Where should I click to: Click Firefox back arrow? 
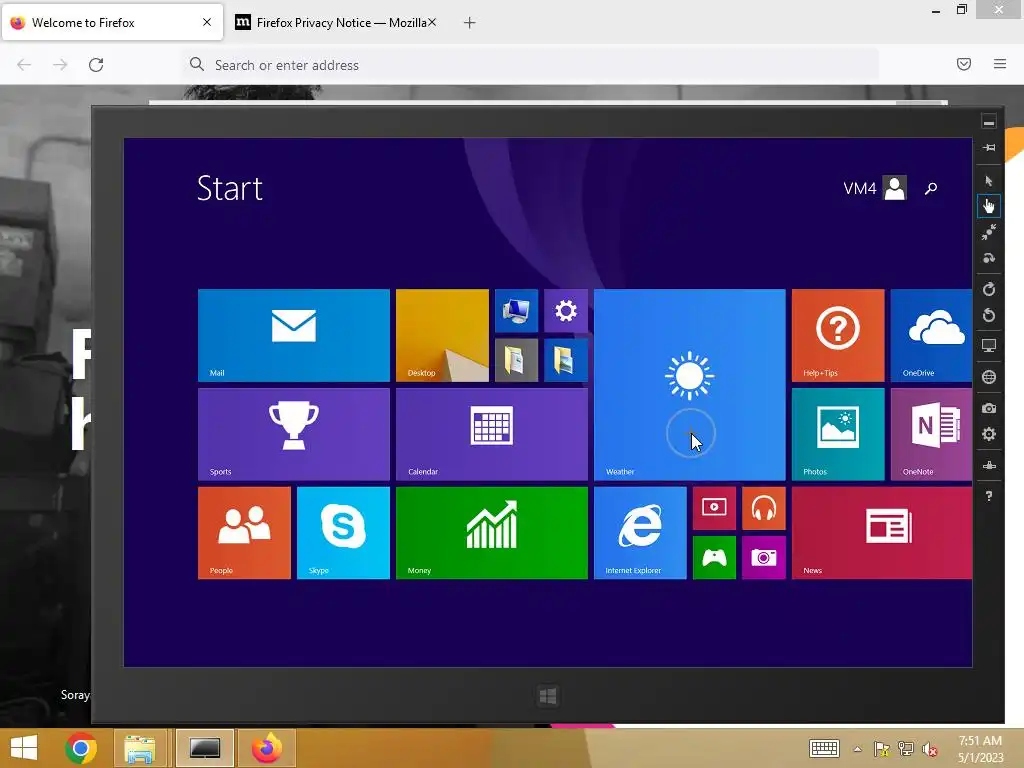[24, 65]
